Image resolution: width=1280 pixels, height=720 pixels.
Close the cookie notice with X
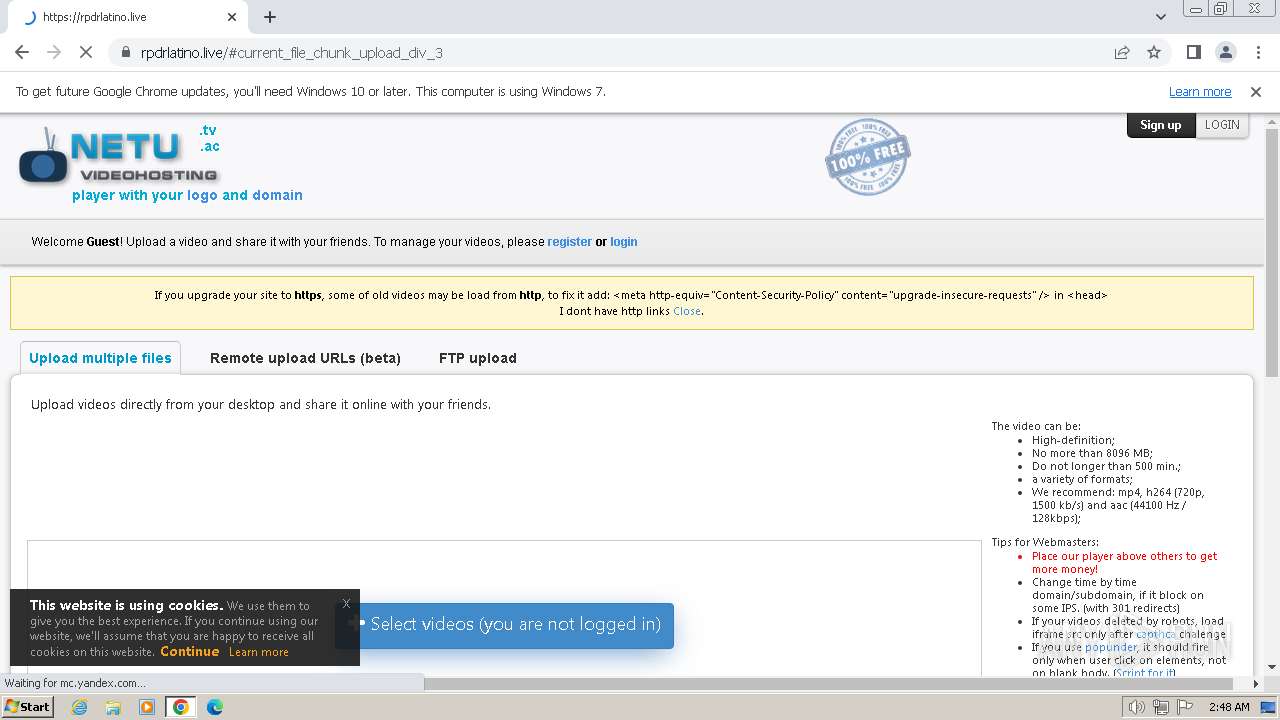(346, 603)
